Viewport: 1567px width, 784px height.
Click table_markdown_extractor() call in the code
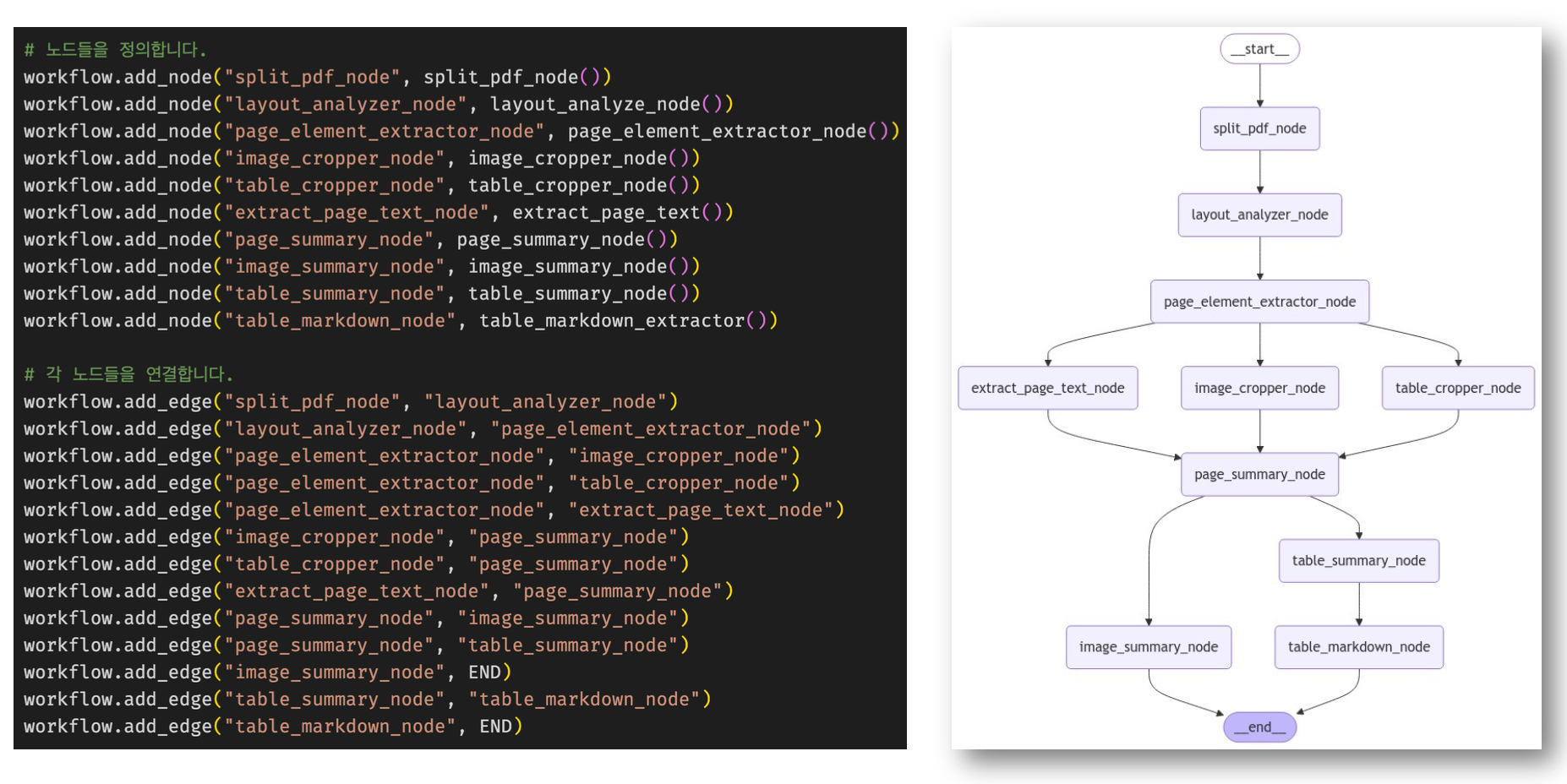tap(627, 320)
